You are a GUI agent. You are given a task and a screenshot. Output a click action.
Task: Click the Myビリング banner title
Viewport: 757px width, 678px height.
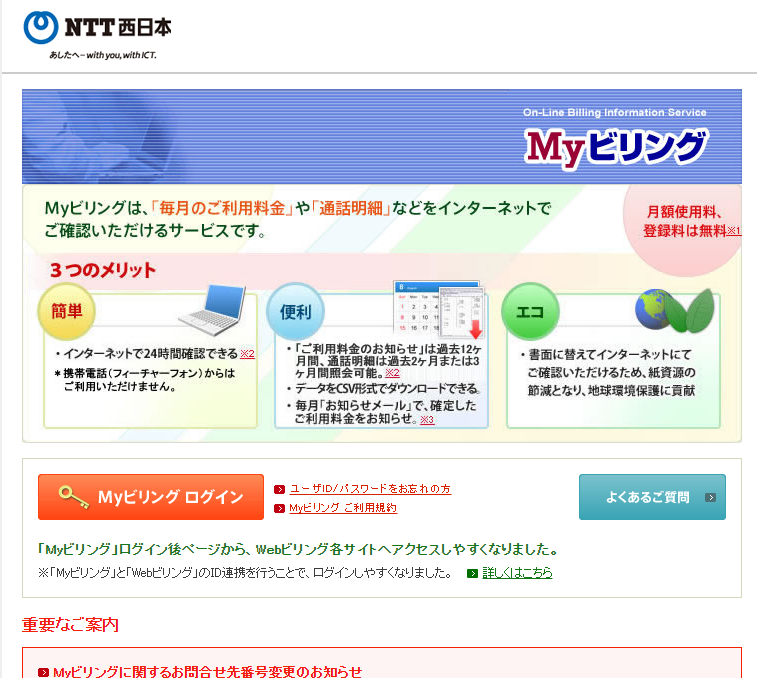(x=616, y=147)
